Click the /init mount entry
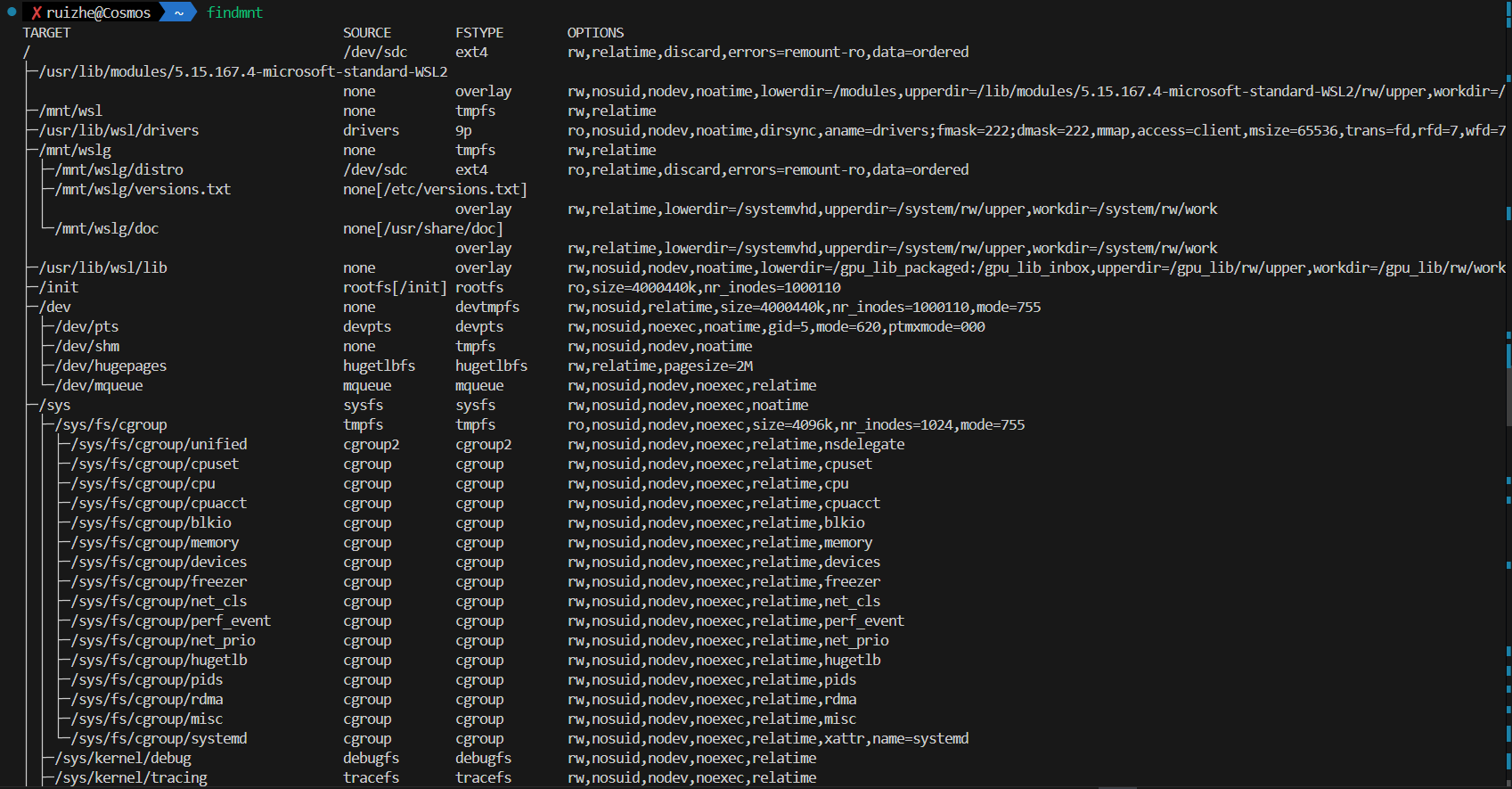 59,287
